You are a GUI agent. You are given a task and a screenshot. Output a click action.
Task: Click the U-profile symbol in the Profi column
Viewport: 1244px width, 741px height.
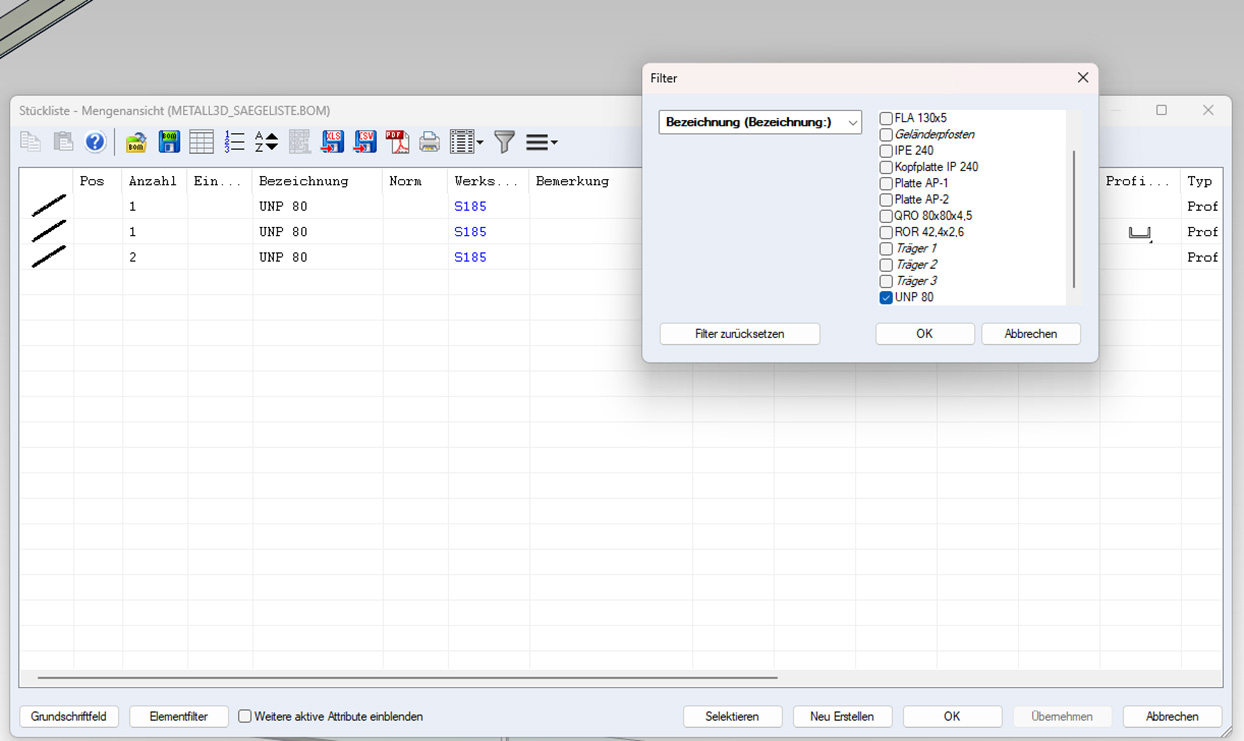pos(1140,233)
